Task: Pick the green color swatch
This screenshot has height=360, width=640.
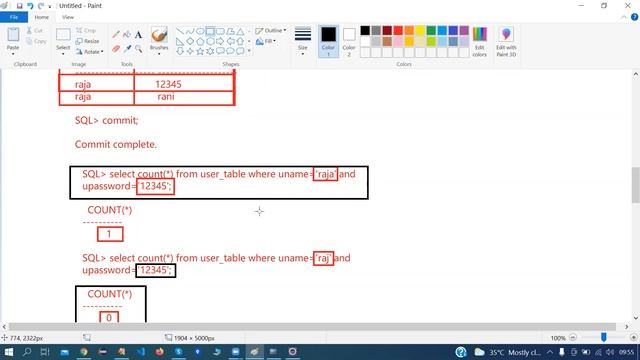Action: coord(431,30)
